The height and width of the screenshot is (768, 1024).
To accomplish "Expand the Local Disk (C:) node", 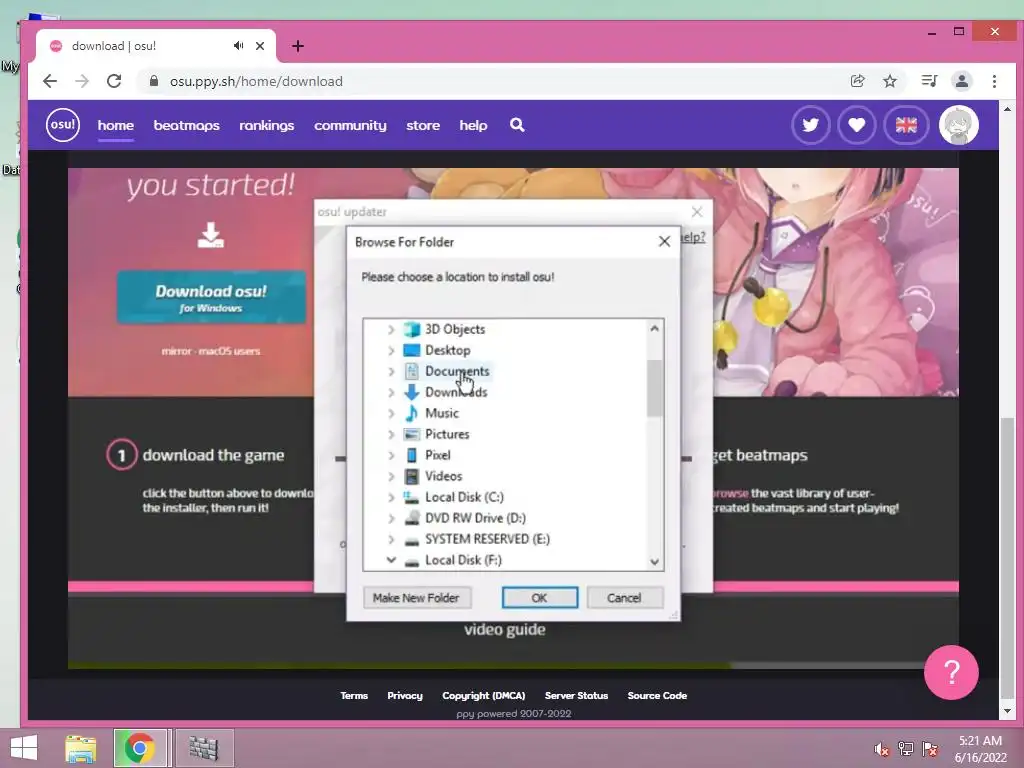I will pos(391,498).
